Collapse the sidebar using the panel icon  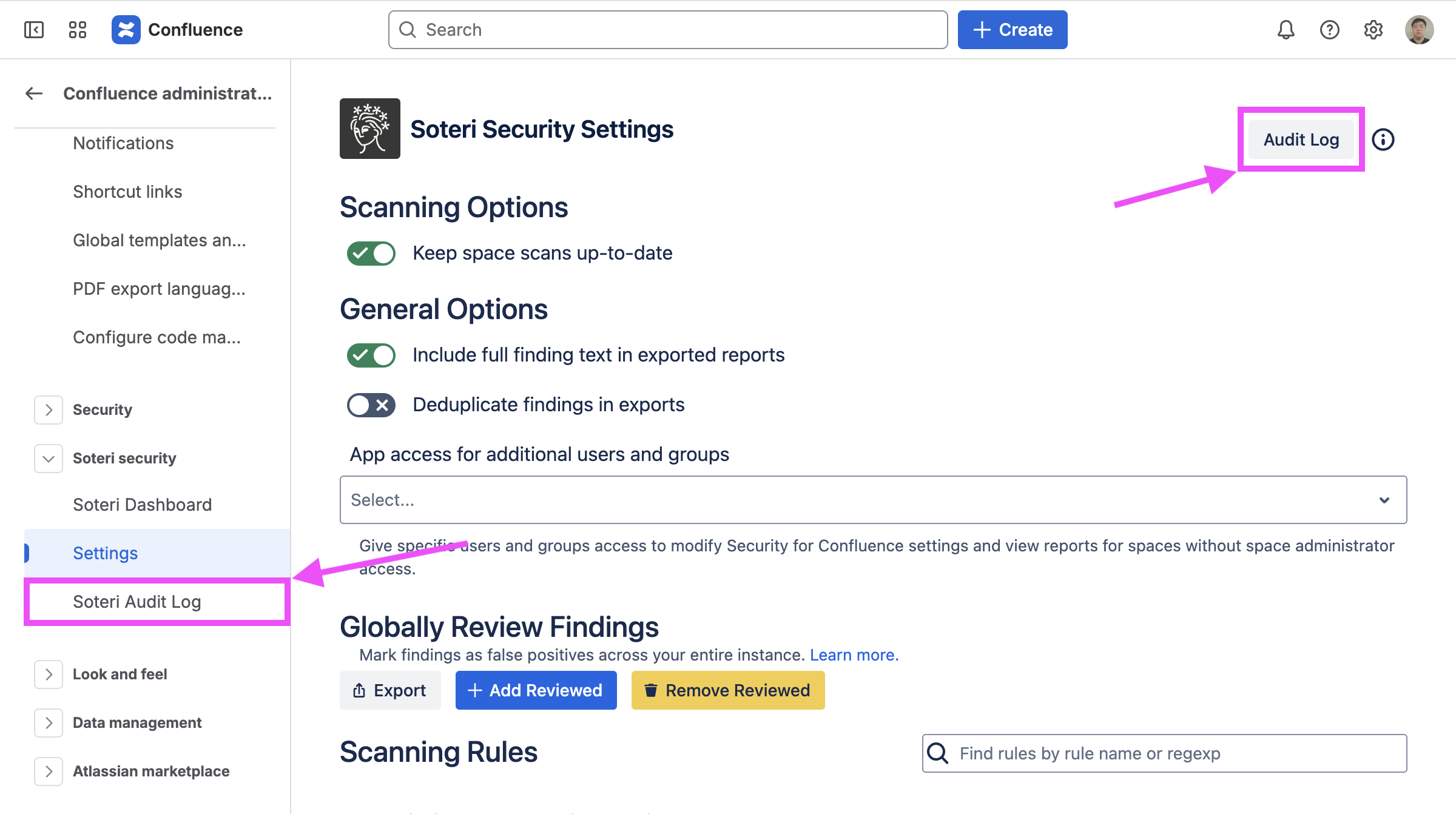[x=34, y=30]
